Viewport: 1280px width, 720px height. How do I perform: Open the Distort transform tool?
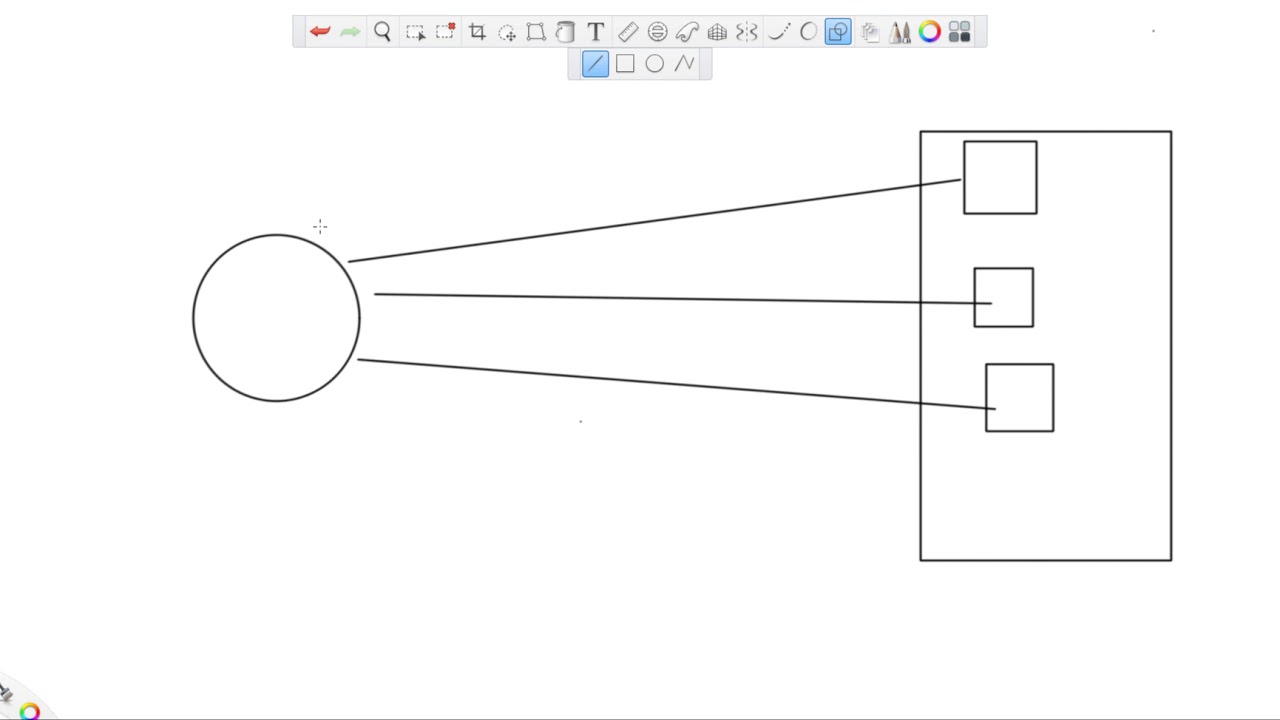pyautogui.click(x=536, y=32)
